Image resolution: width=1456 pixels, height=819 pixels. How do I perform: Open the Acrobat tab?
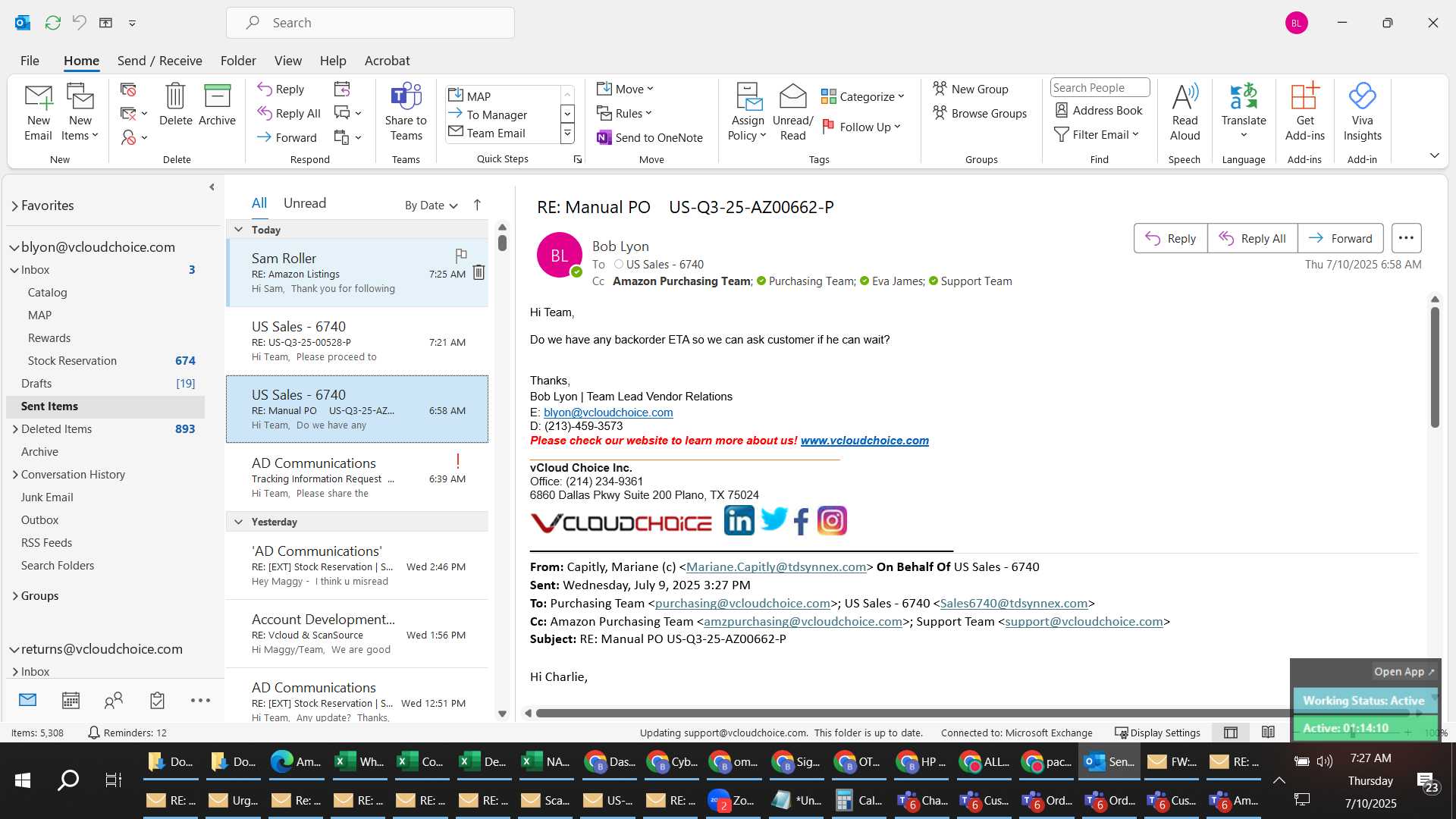[387, 61]
